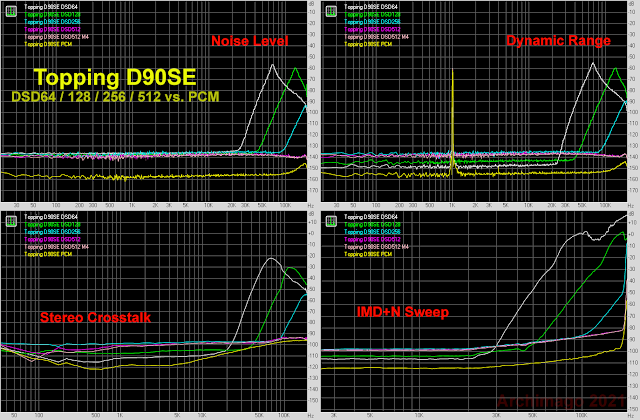
Task: Select the green DSD128 legend entry in IMD+N Sweep panel
Action: pos(372,224)
